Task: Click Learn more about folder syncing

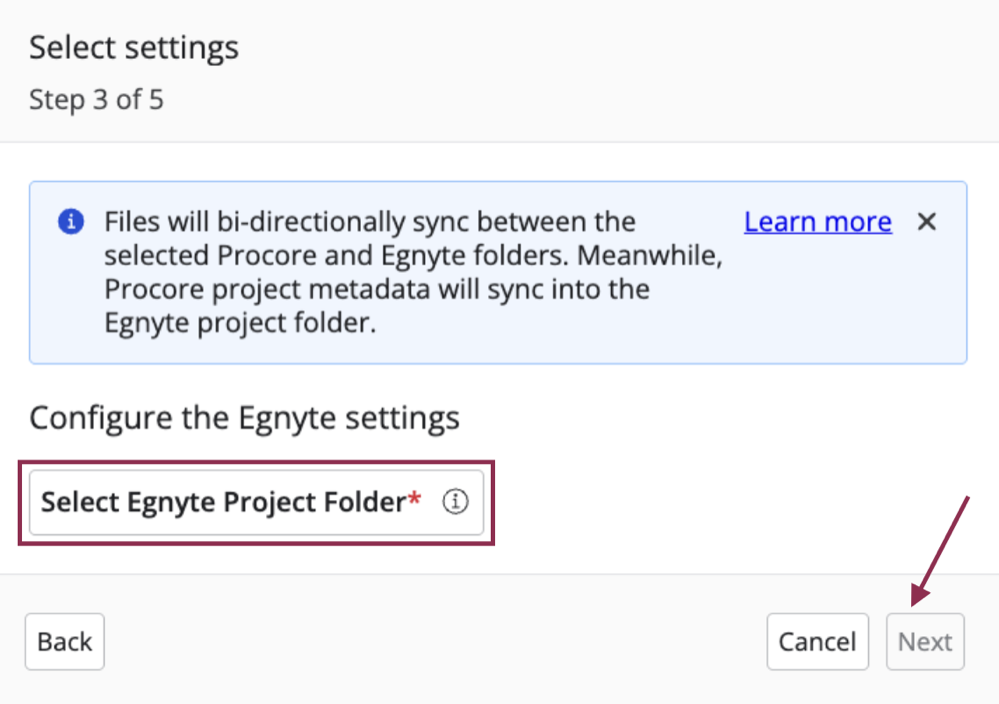Action: [x=817, y=221]
